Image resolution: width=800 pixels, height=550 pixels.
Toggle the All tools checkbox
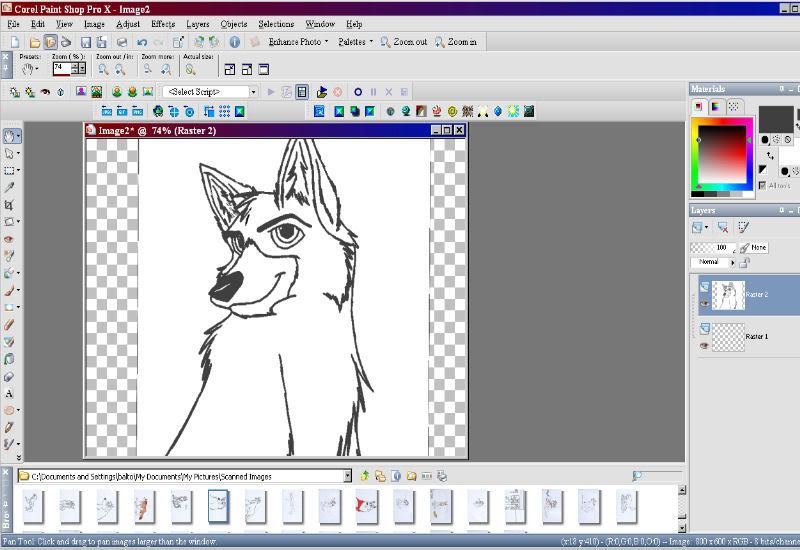click(x=762, y=186)
